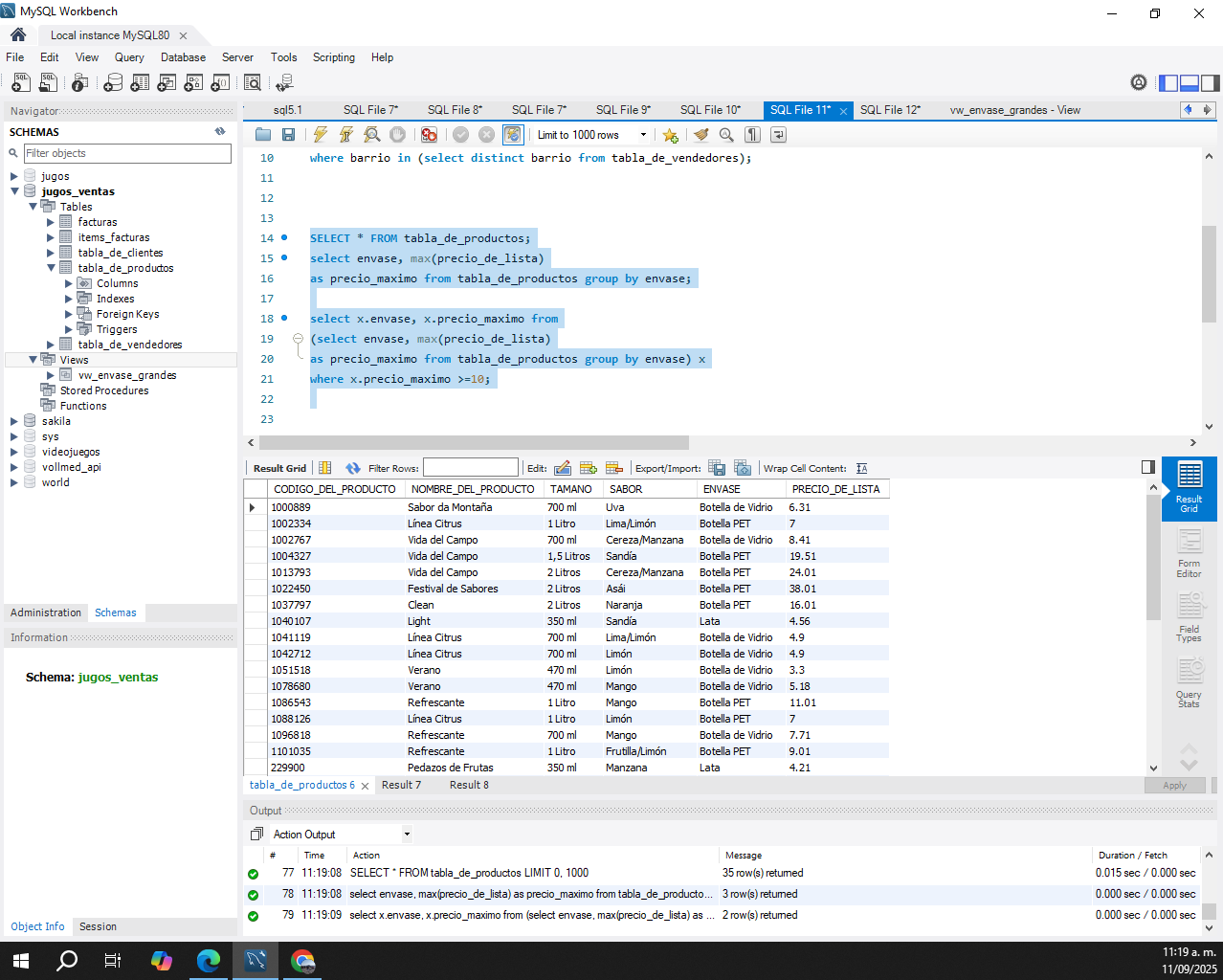Open SQL script file icon in main toolbar
The width and height of the screenshot is (1223, 980).
pyautogui.click(x=47, y=83)
